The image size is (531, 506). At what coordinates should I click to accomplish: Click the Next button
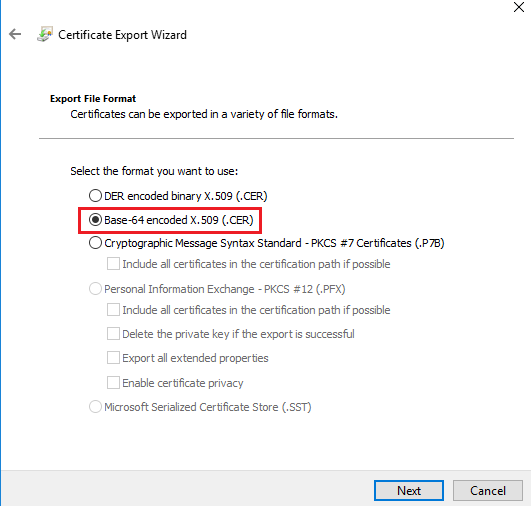click(x=409, y=490)
